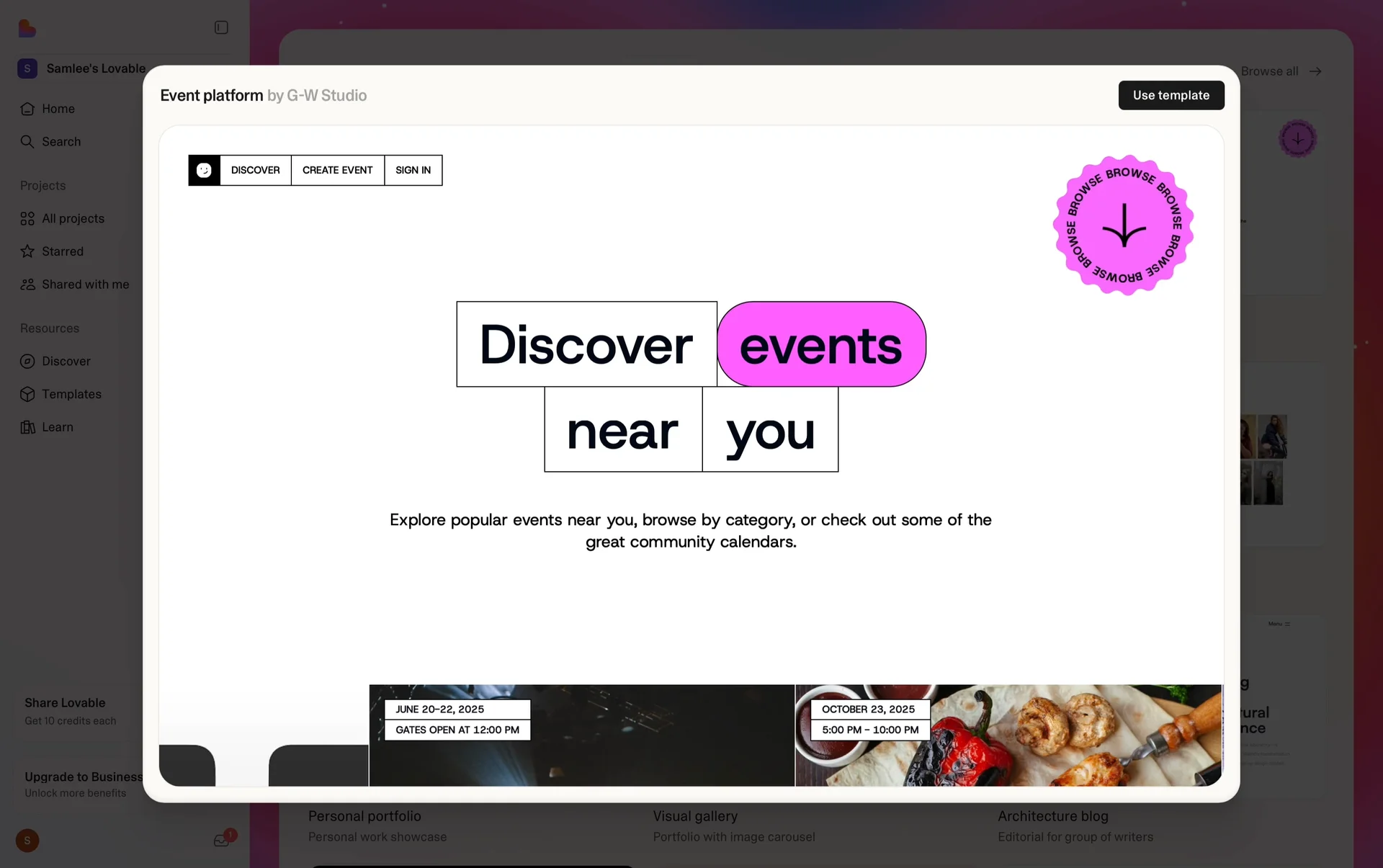Open Home from the sidebar
The height and width of the screenshot is (868, 1383).
point(58,109)
